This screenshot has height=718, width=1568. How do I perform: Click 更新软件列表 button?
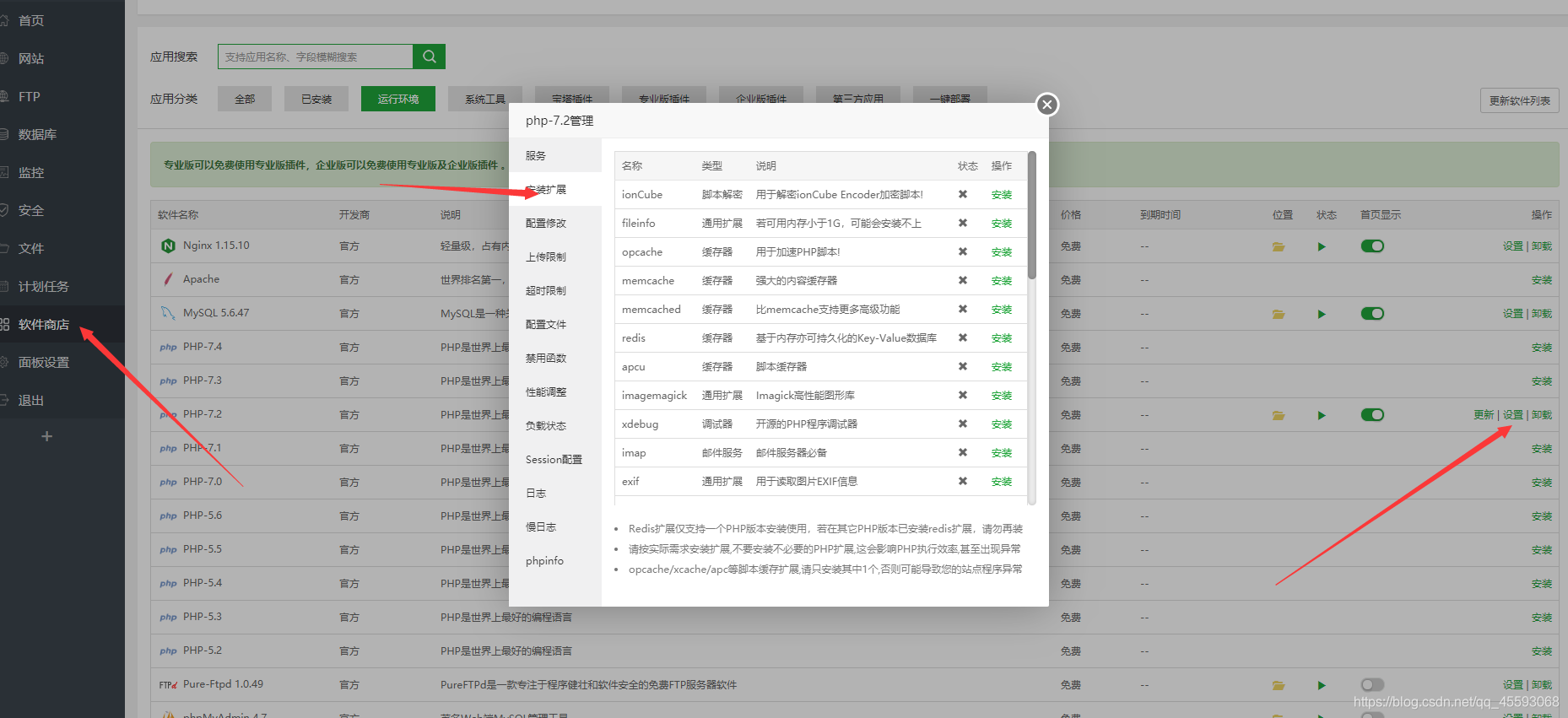[1519, 100]
